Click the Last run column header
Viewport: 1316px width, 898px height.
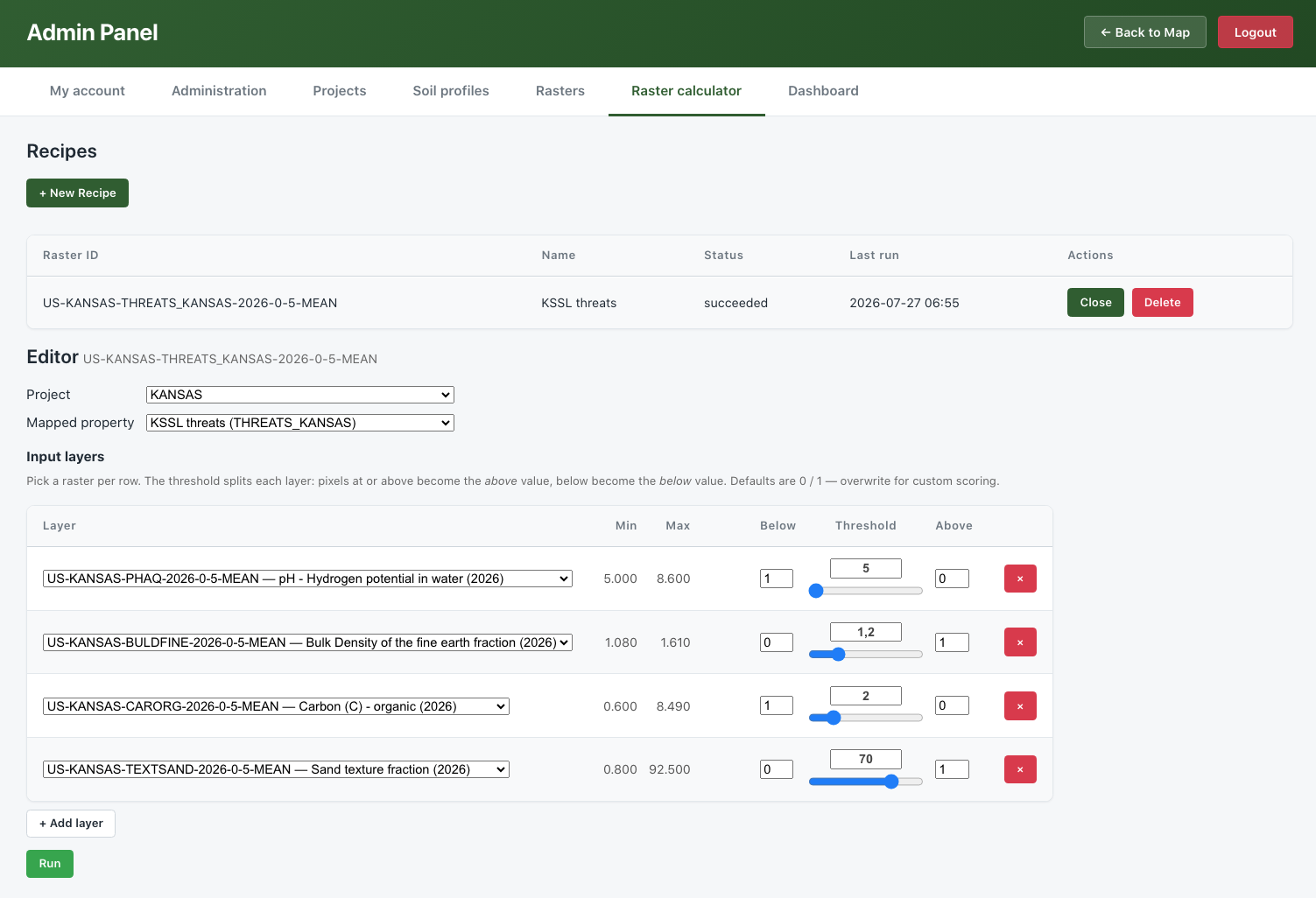coord(874,256)
